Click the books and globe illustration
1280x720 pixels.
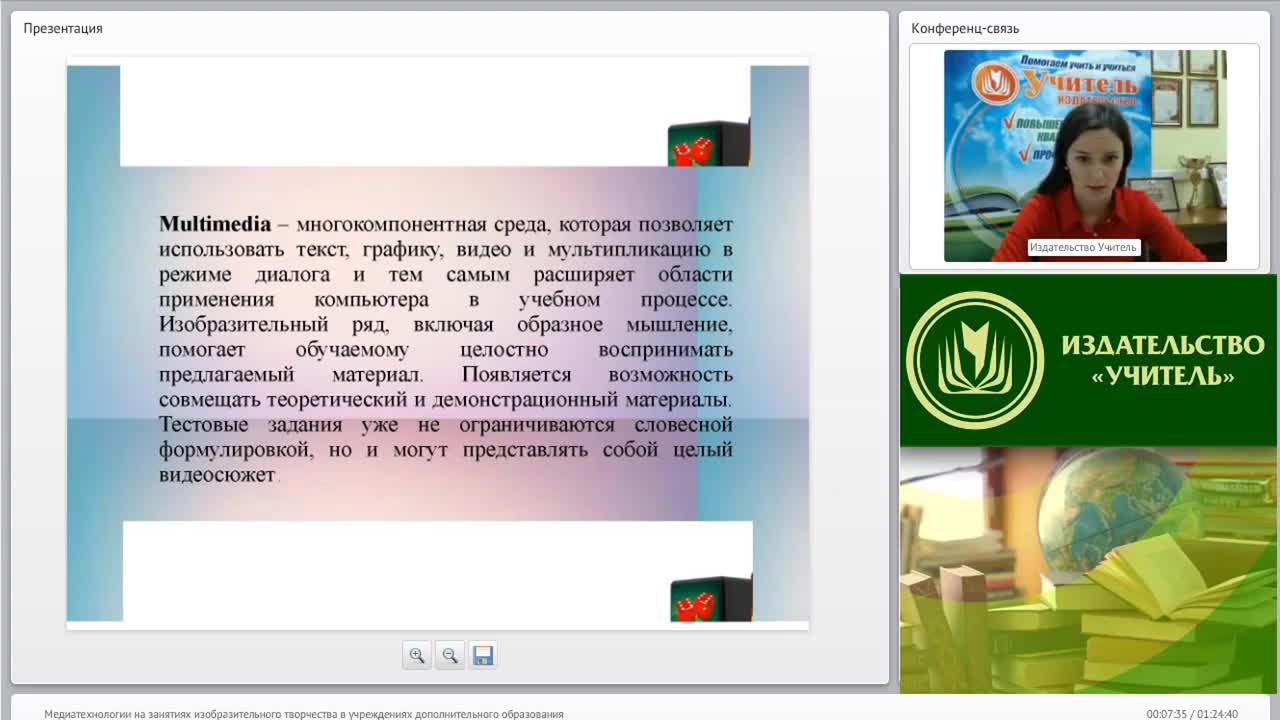(x=1089, y=570)
